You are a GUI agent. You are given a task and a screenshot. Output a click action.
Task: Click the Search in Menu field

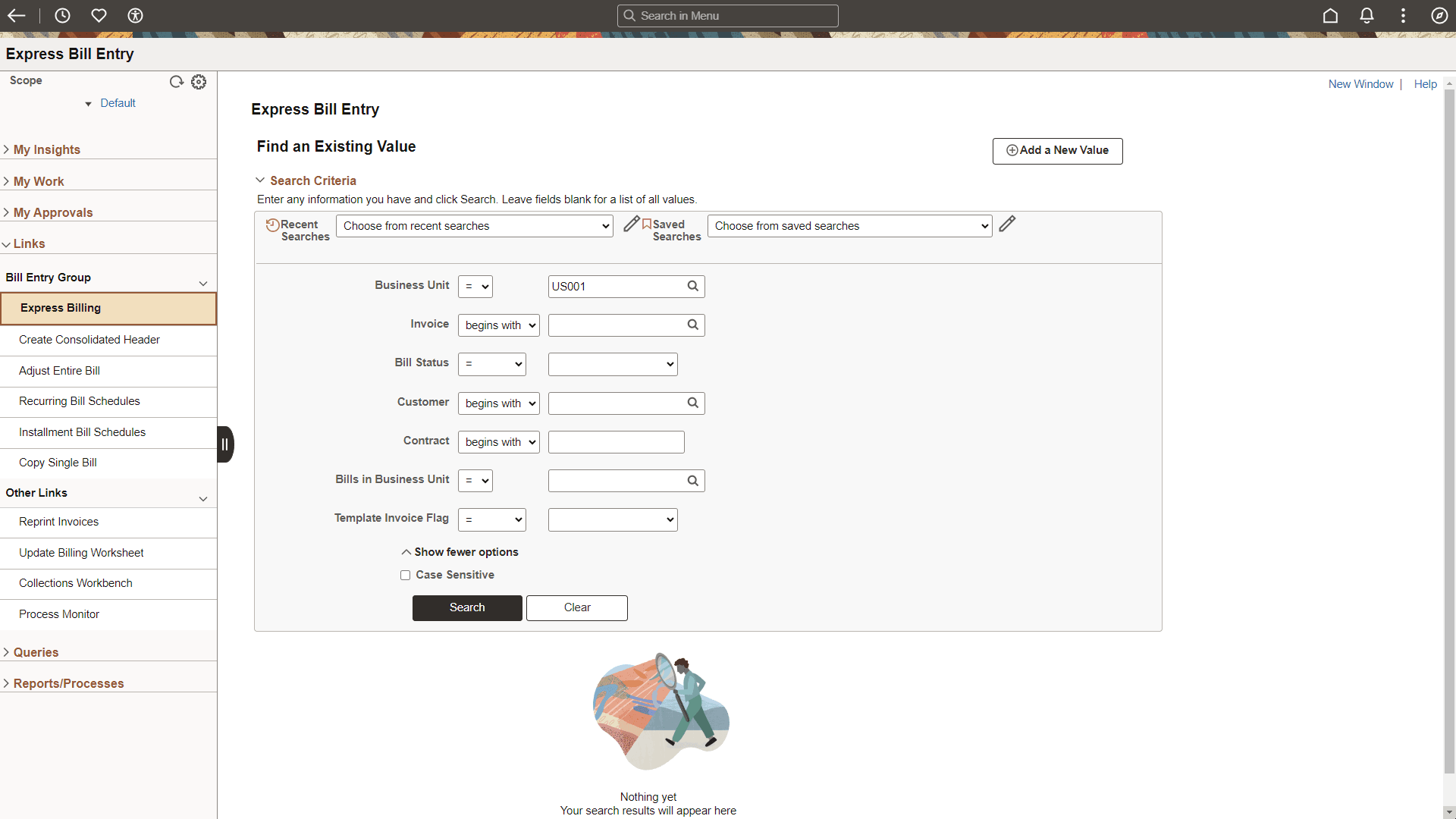click(727, 15)
